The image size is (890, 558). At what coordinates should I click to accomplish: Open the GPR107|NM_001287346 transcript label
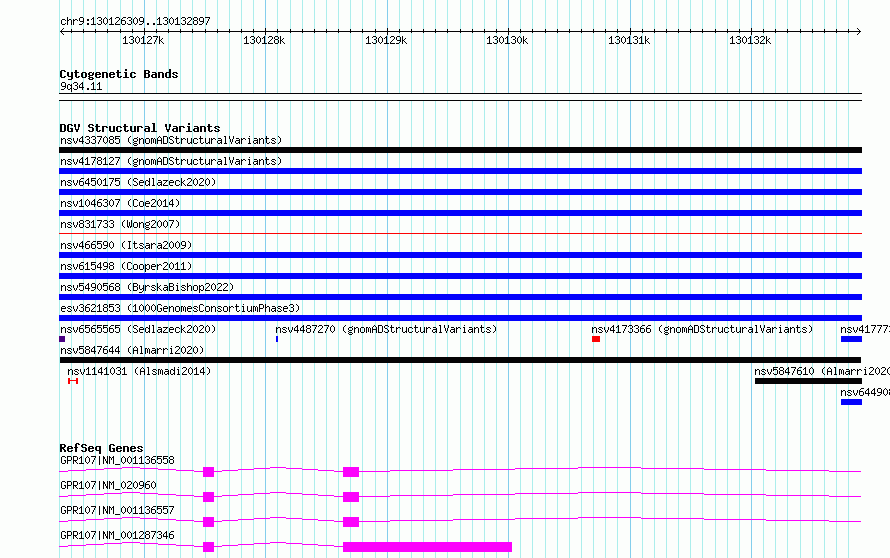tap(117, 535)
